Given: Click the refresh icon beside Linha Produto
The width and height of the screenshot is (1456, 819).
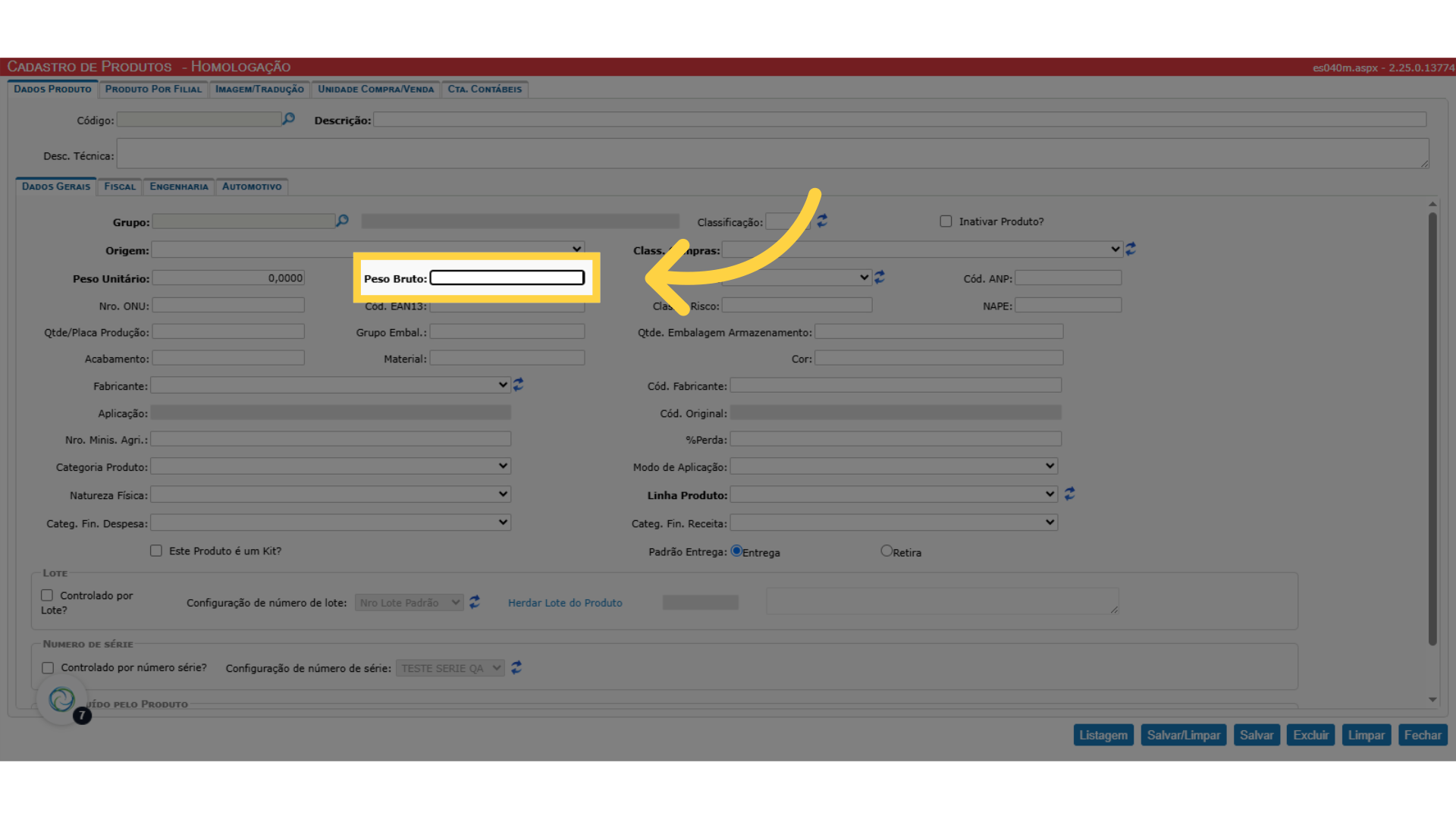Looking at the screenshot, I should 1069,494.
